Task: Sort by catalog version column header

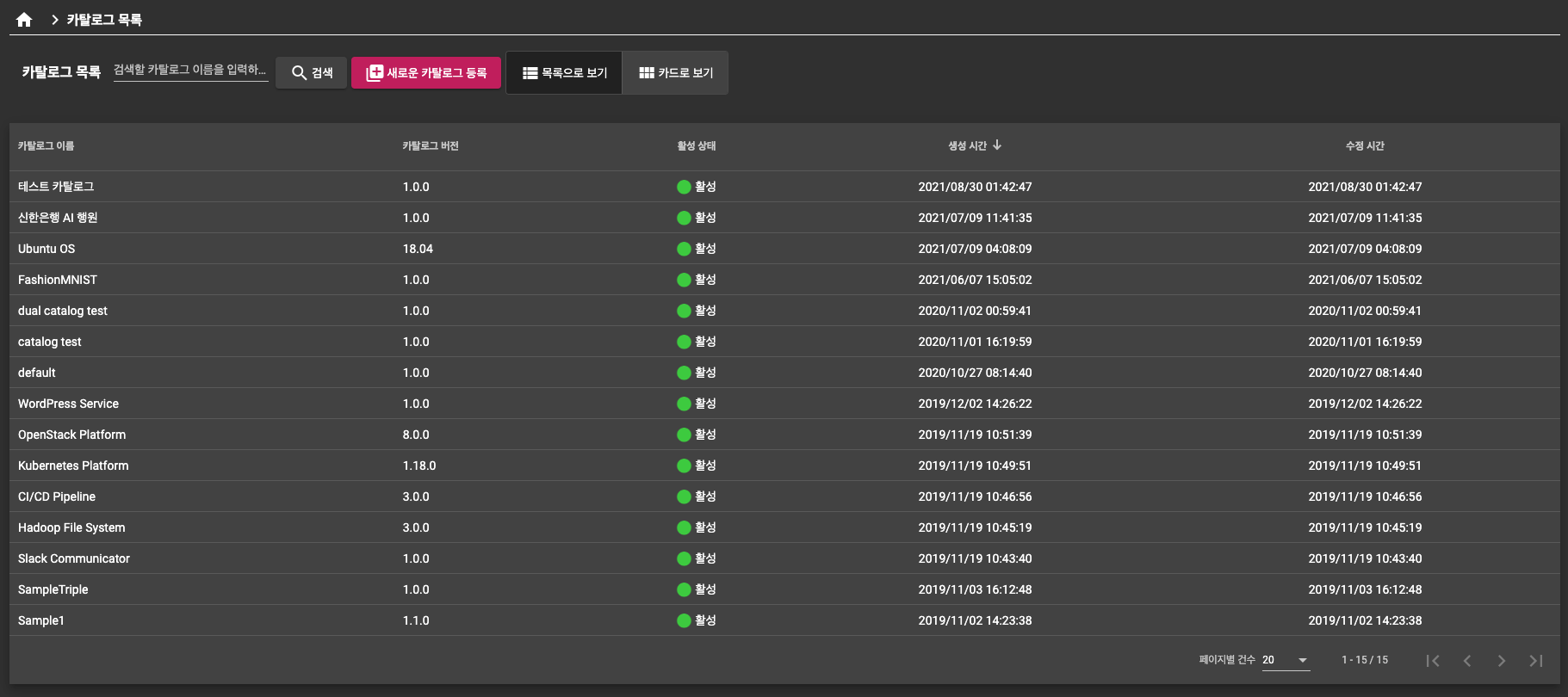Action: click(431, 146)
